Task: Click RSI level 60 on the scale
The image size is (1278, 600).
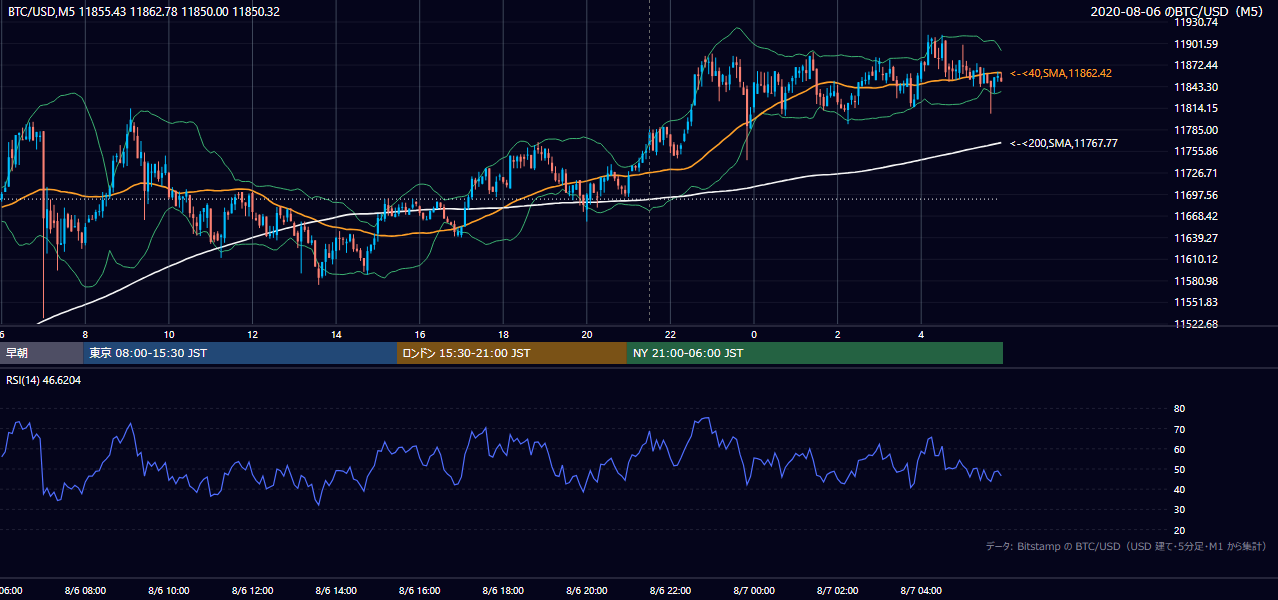Action: click(x=1179, y=449)
